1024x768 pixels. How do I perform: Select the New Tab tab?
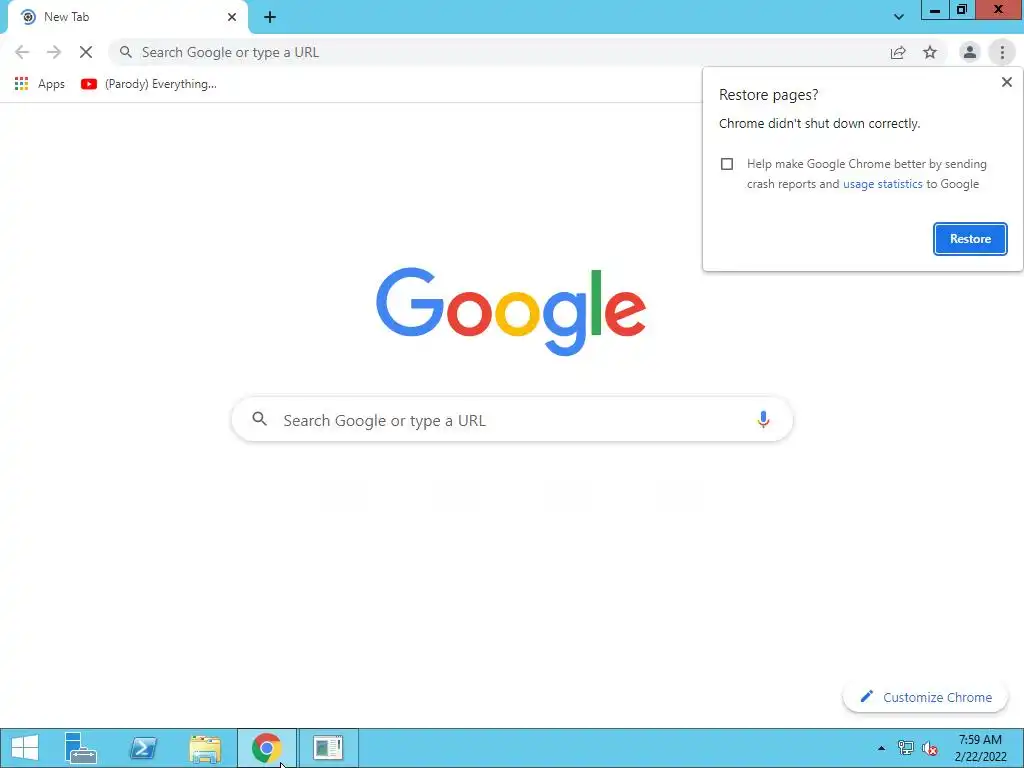coord(127,17)
